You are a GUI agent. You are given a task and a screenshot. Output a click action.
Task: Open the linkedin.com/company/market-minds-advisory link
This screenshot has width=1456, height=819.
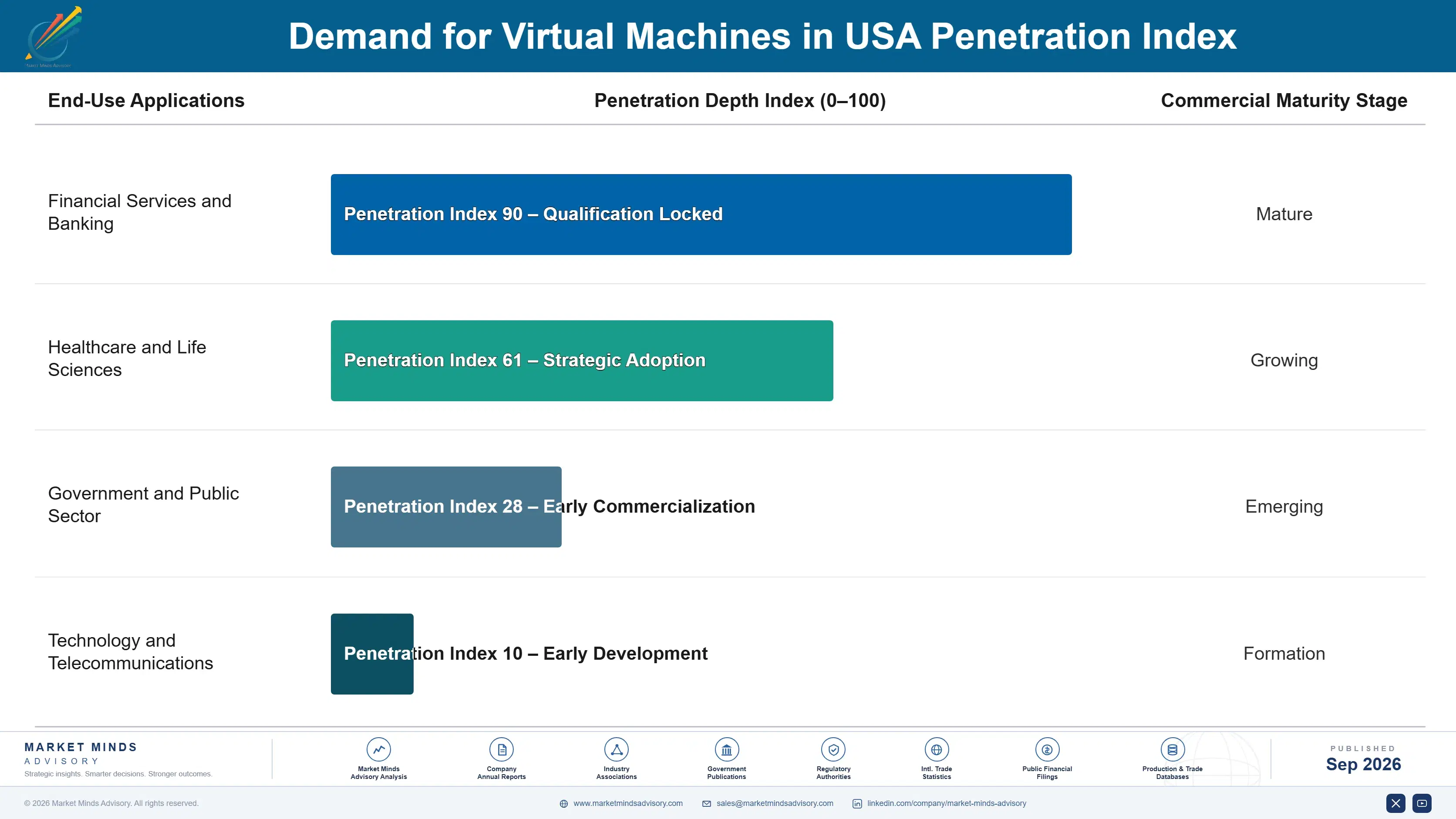pos(947,803)
